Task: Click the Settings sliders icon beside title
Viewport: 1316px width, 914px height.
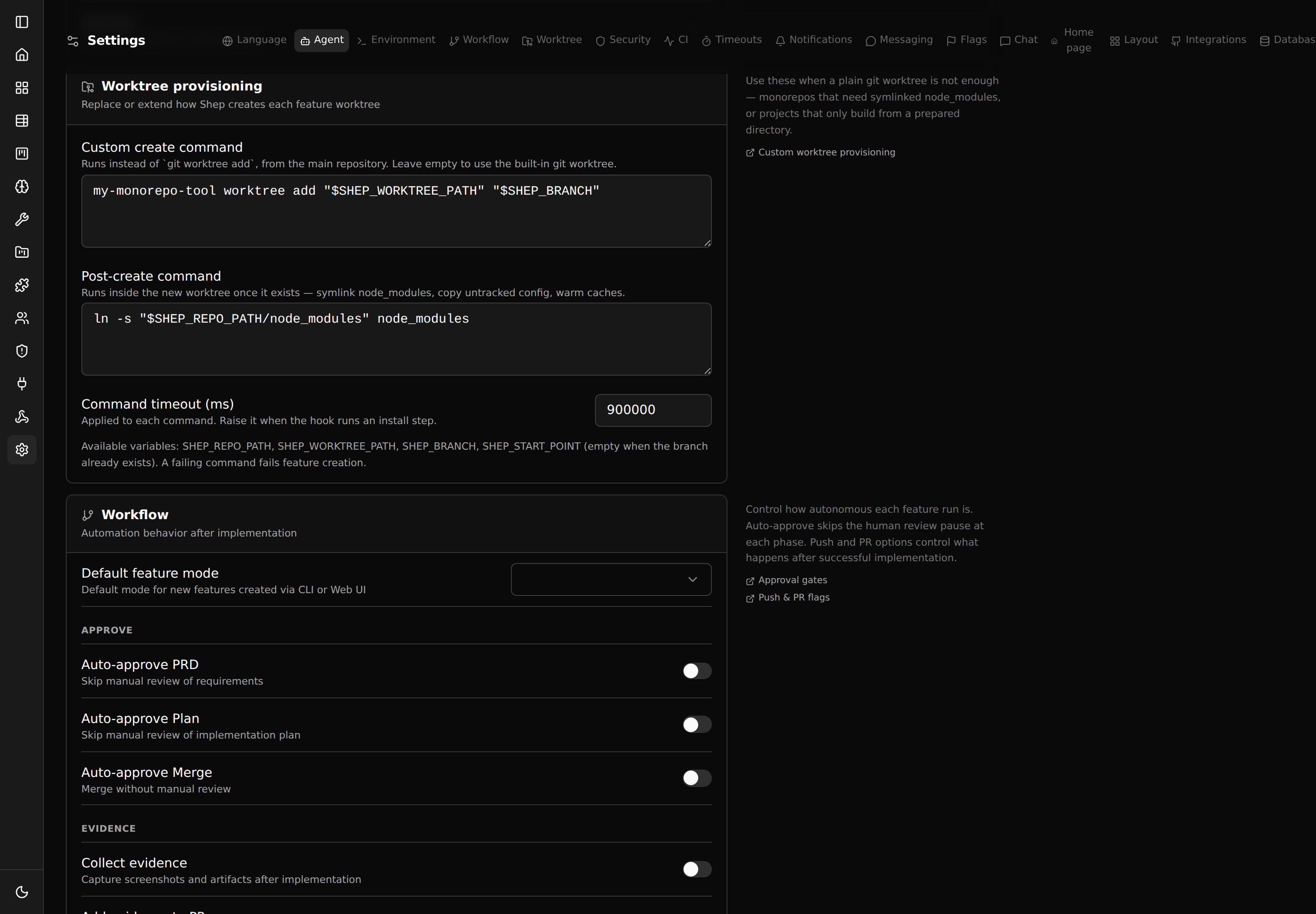Action: coord(73,41)
